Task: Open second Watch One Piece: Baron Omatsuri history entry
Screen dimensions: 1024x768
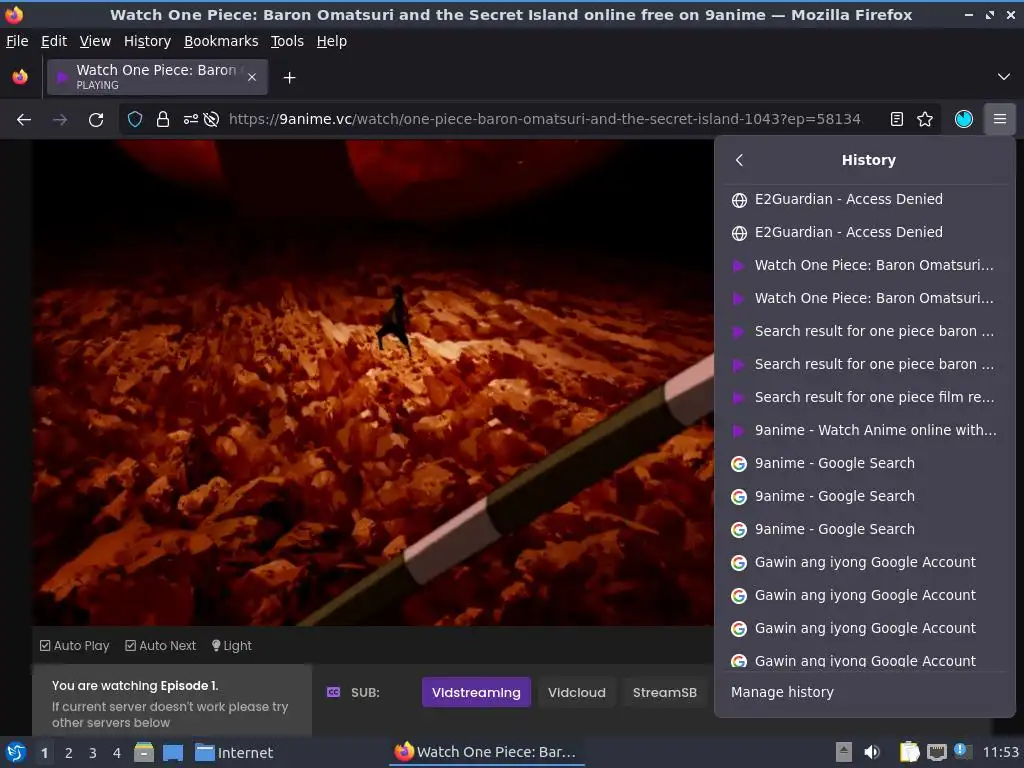Action: pos(865,298)
